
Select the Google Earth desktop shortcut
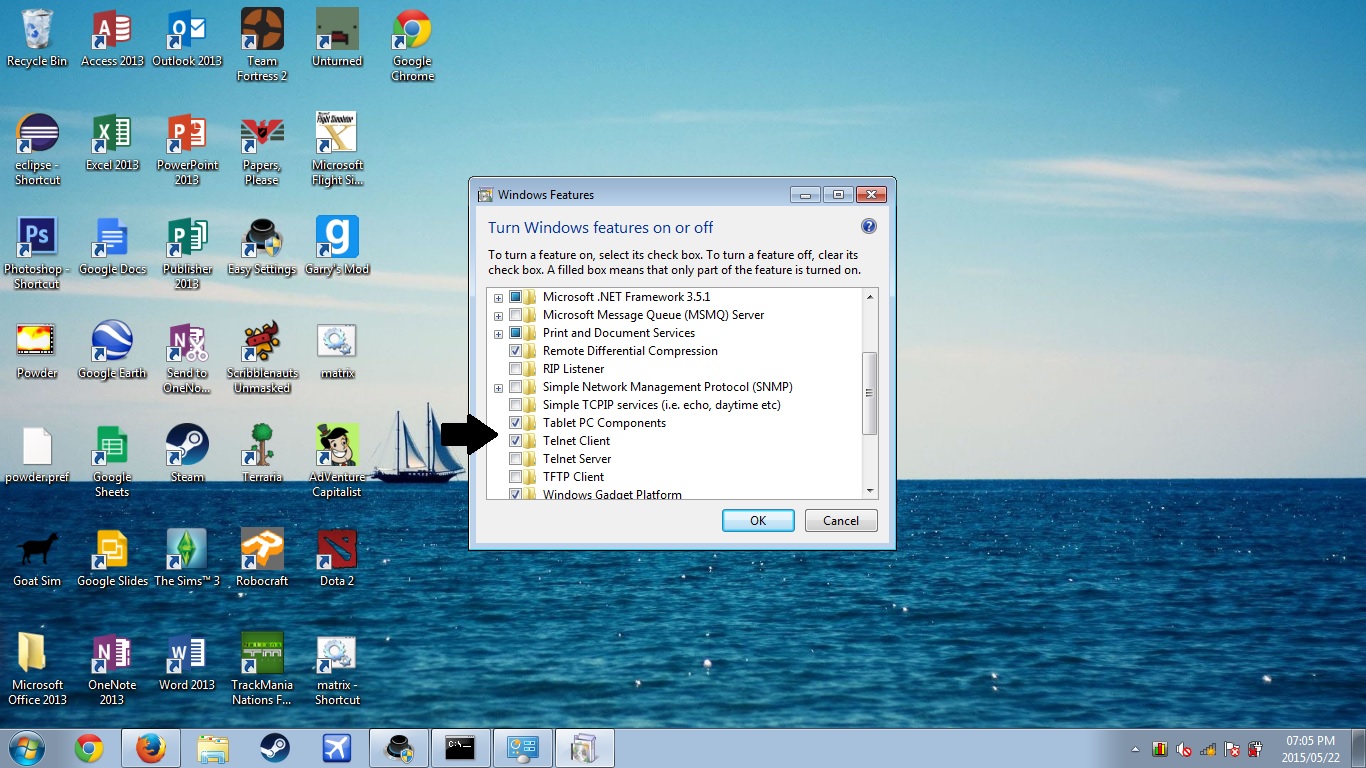[112, 350]
